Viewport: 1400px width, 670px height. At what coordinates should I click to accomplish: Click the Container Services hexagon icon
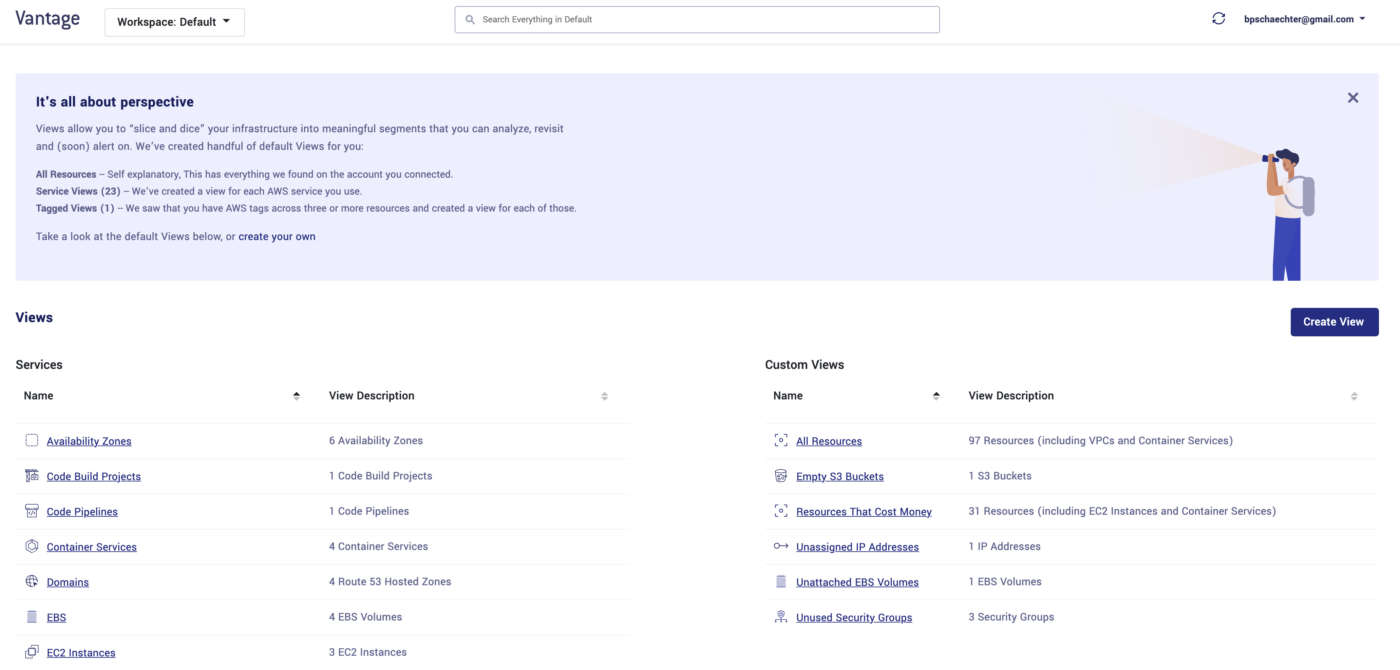pyautogui.click(x=32, y=546)
